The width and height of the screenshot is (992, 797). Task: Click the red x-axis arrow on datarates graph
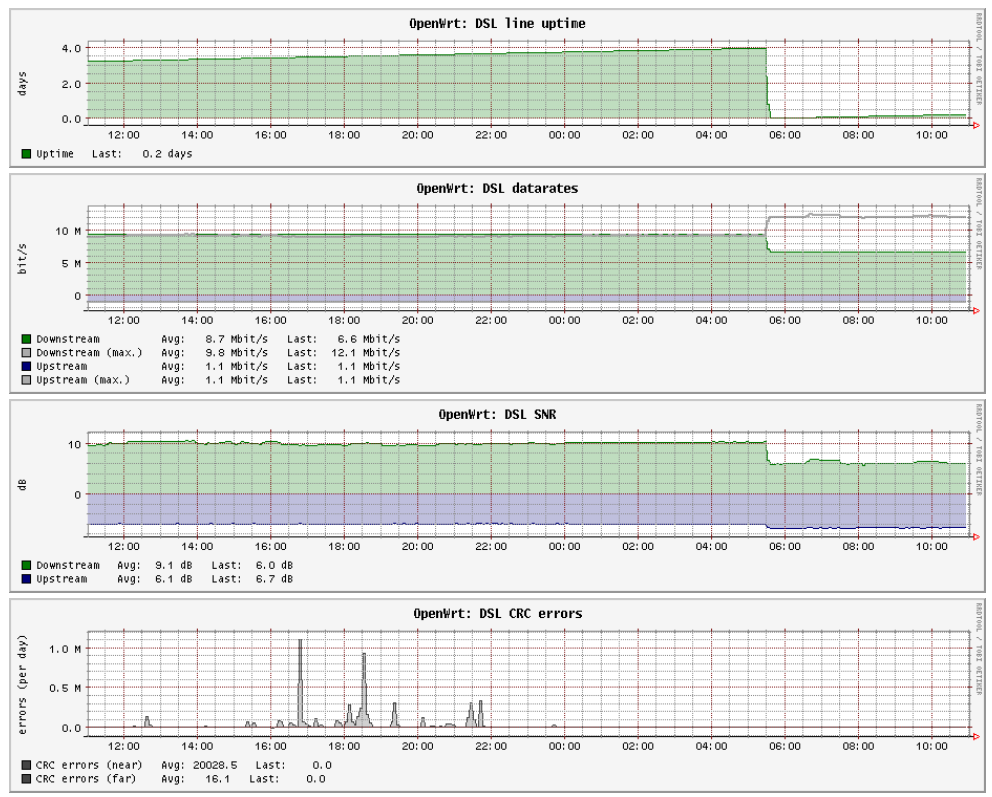(x=975, y=310)
